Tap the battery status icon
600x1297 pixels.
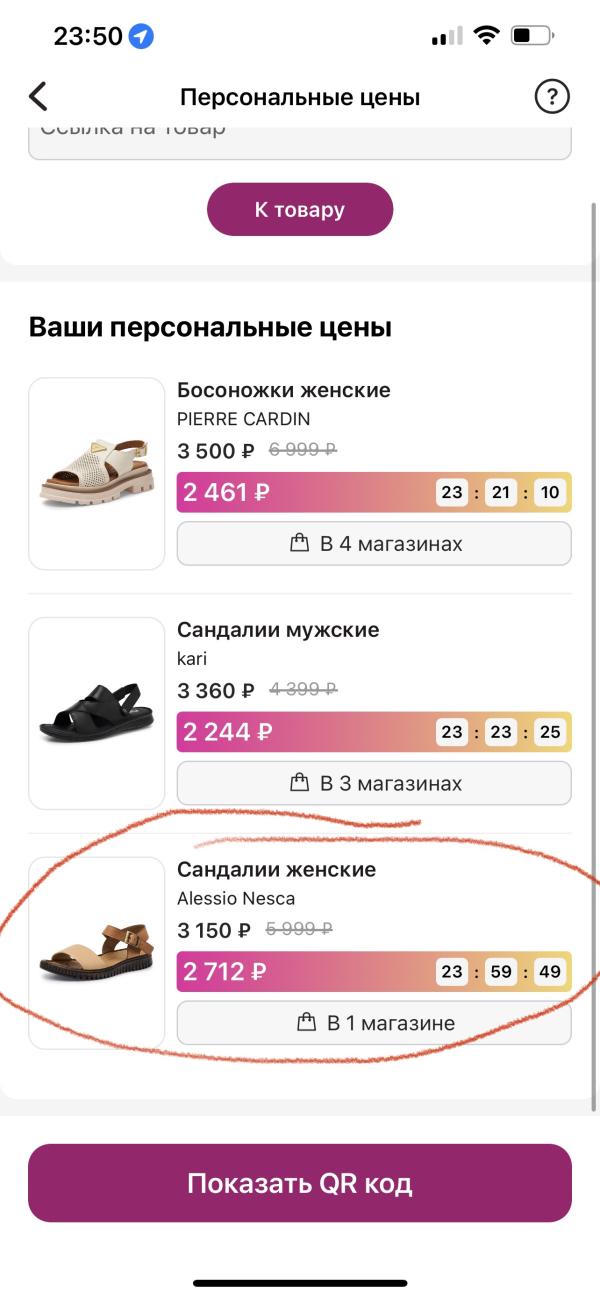click(x=531, y=37)
